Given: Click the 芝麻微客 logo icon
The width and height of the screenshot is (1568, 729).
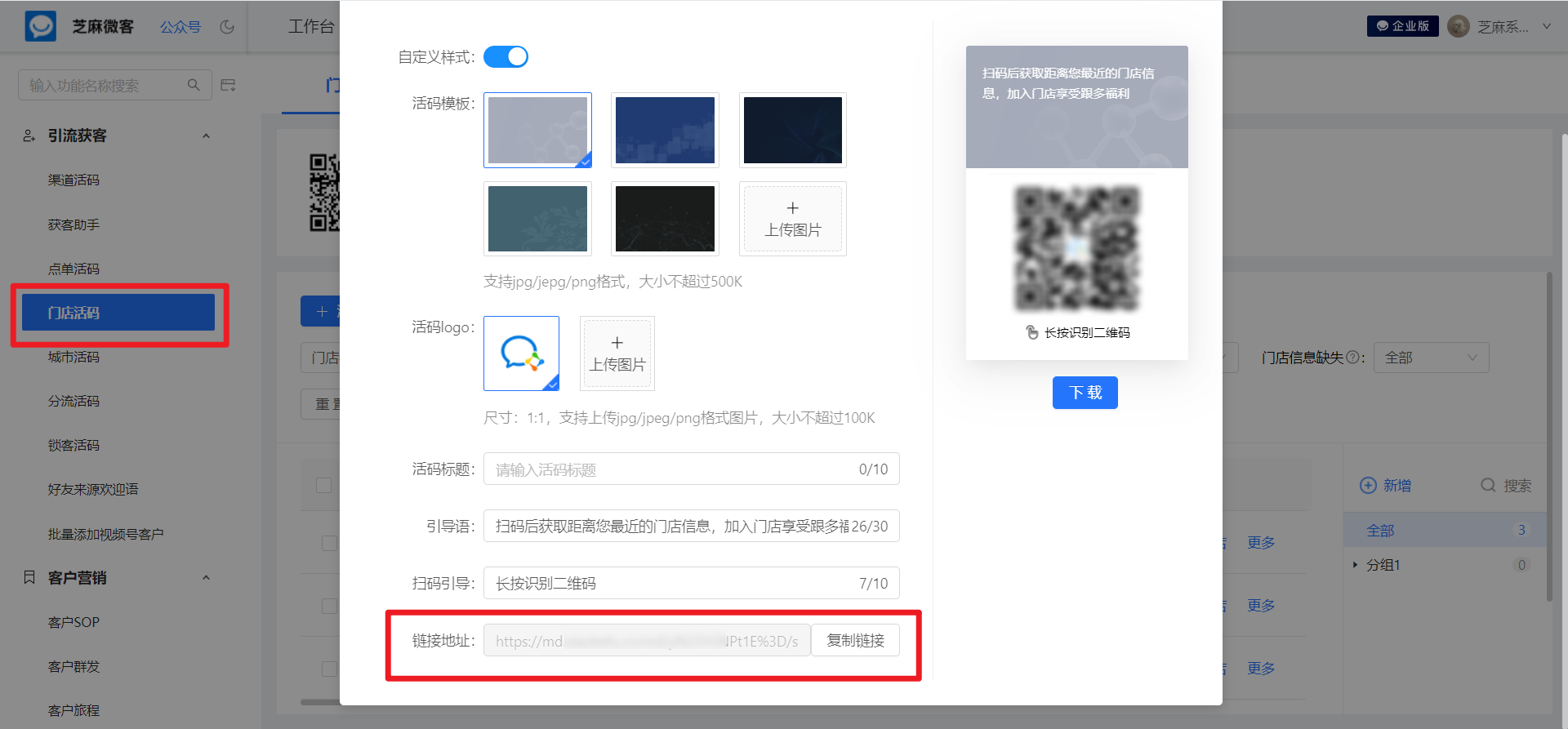Looking at the screenshot, I should 41,26.
